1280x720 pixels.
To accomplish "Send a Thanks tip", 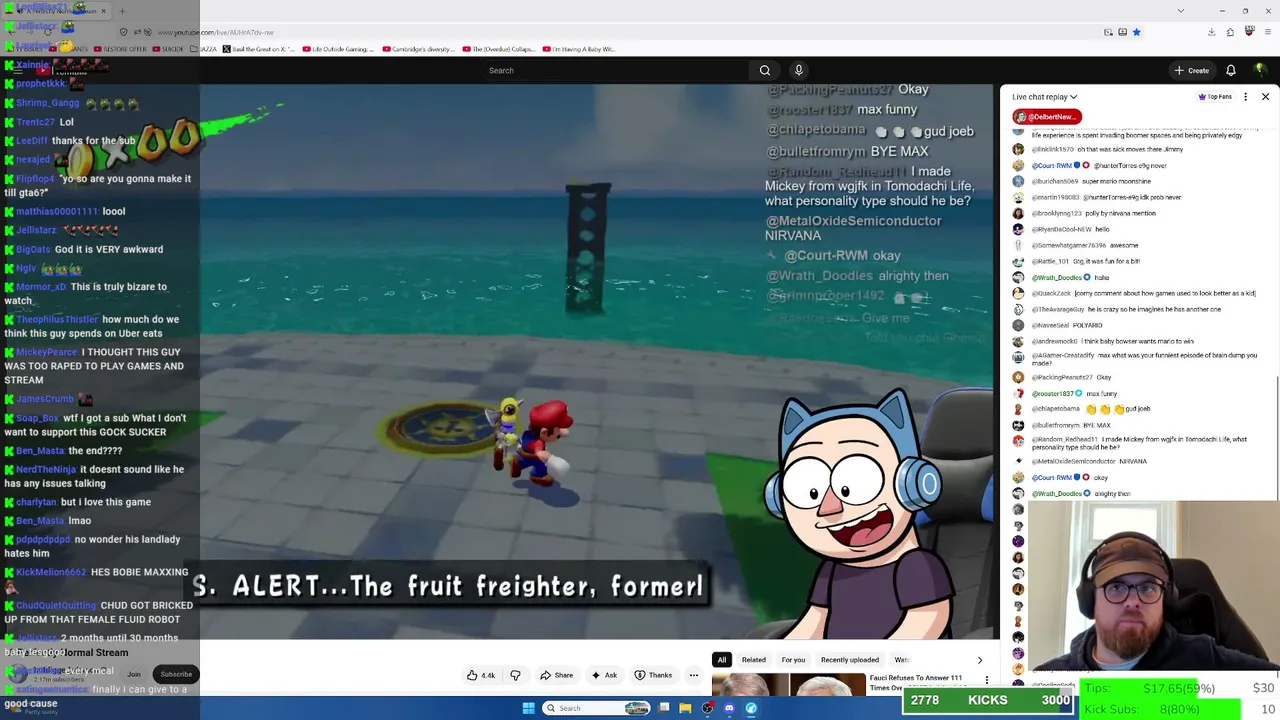I will point(653,675).
